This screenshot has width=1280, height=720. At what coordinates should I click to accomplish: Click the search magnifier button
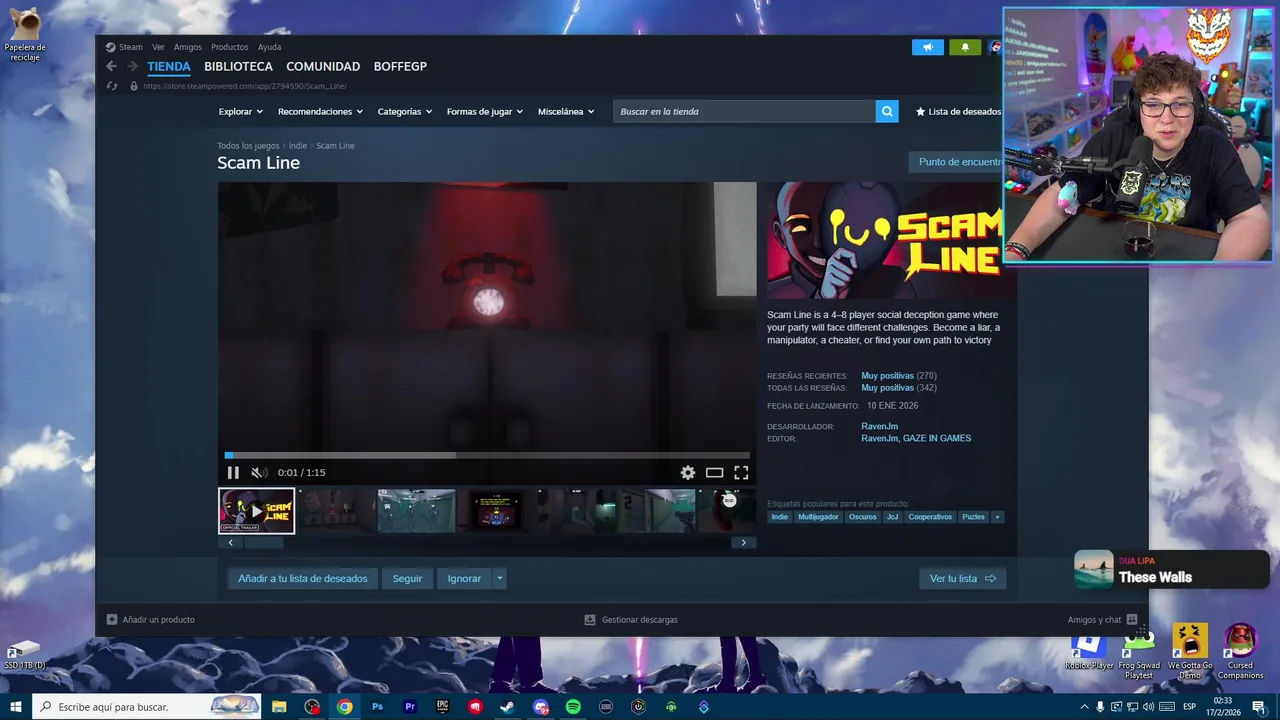pyautogui.click(x=887, y=111)
